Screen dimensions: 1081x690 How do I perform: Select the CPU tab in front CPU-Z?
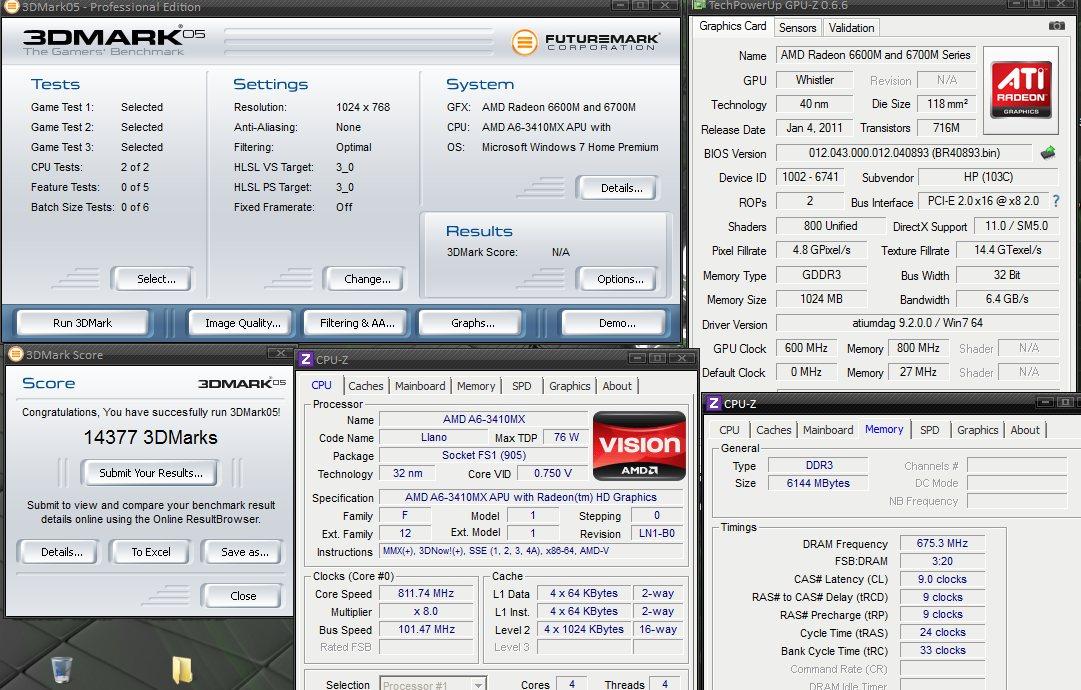pyautogui.click(x=321, y=385)
